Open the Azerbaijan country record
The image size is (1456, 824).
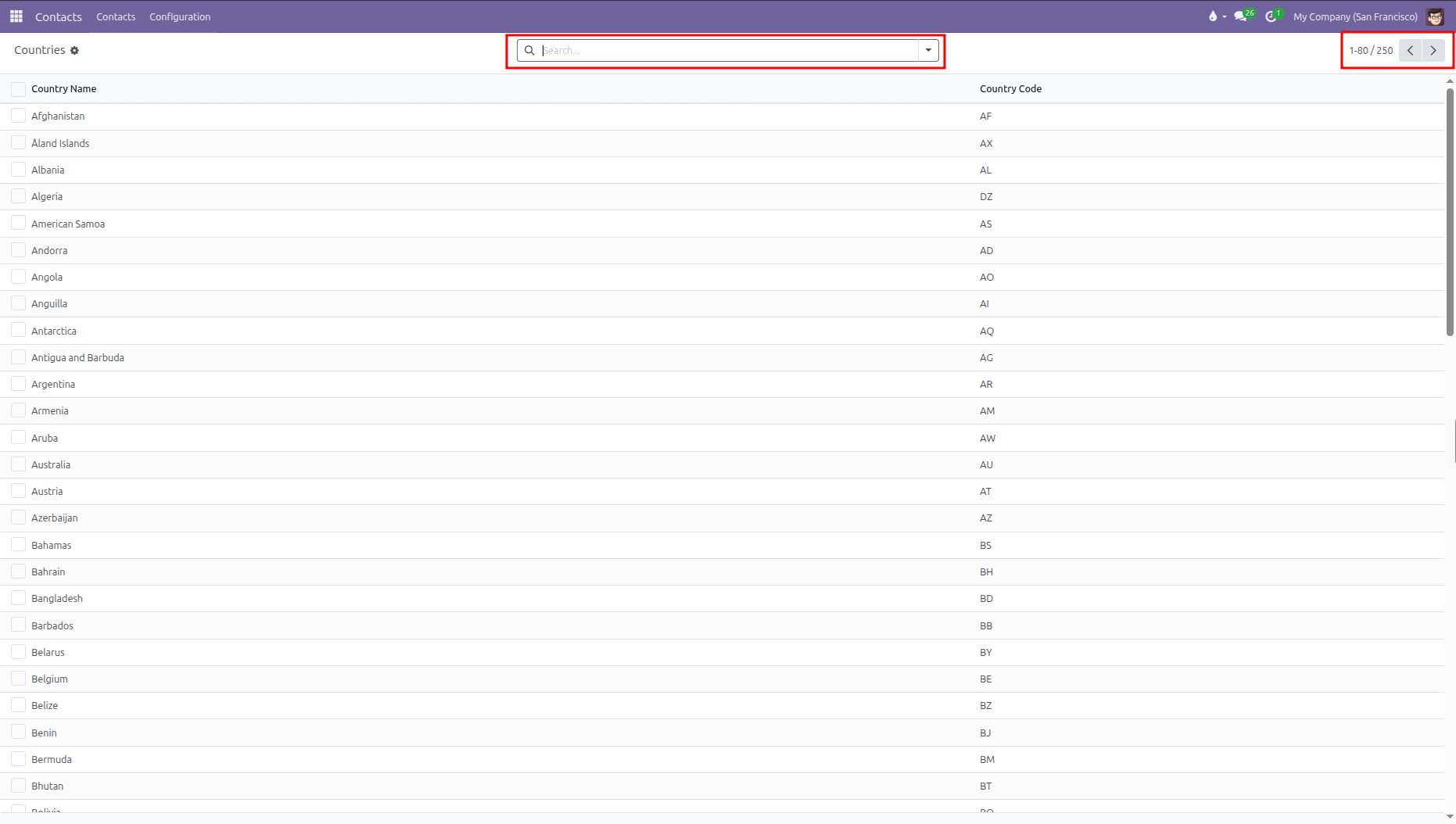point(55,518)
